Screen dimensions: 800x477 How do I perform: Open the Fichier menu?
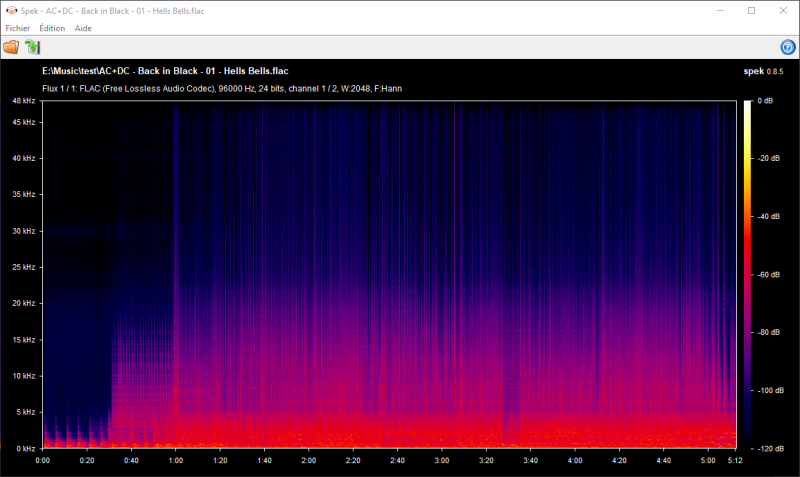coord(17,28)
